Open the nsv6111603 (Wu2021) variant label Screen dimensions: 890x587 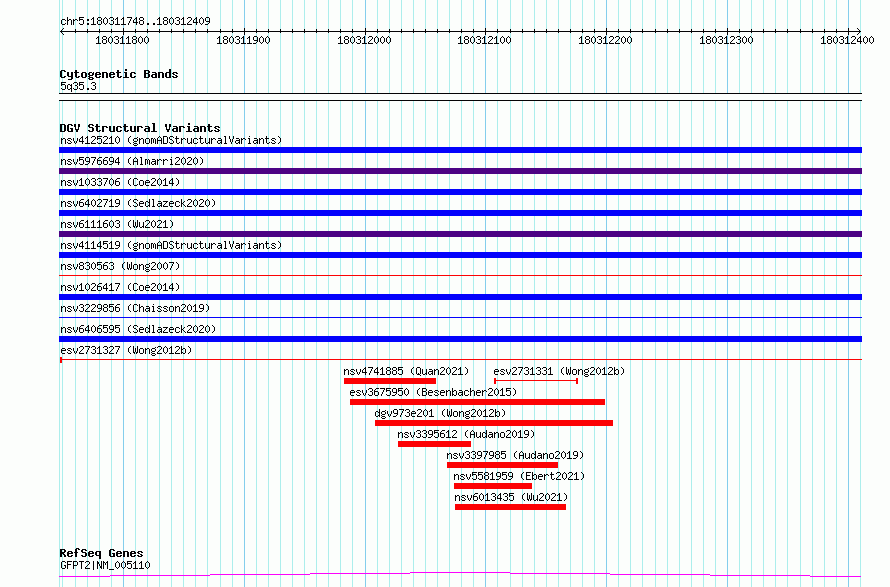(117, 224)
